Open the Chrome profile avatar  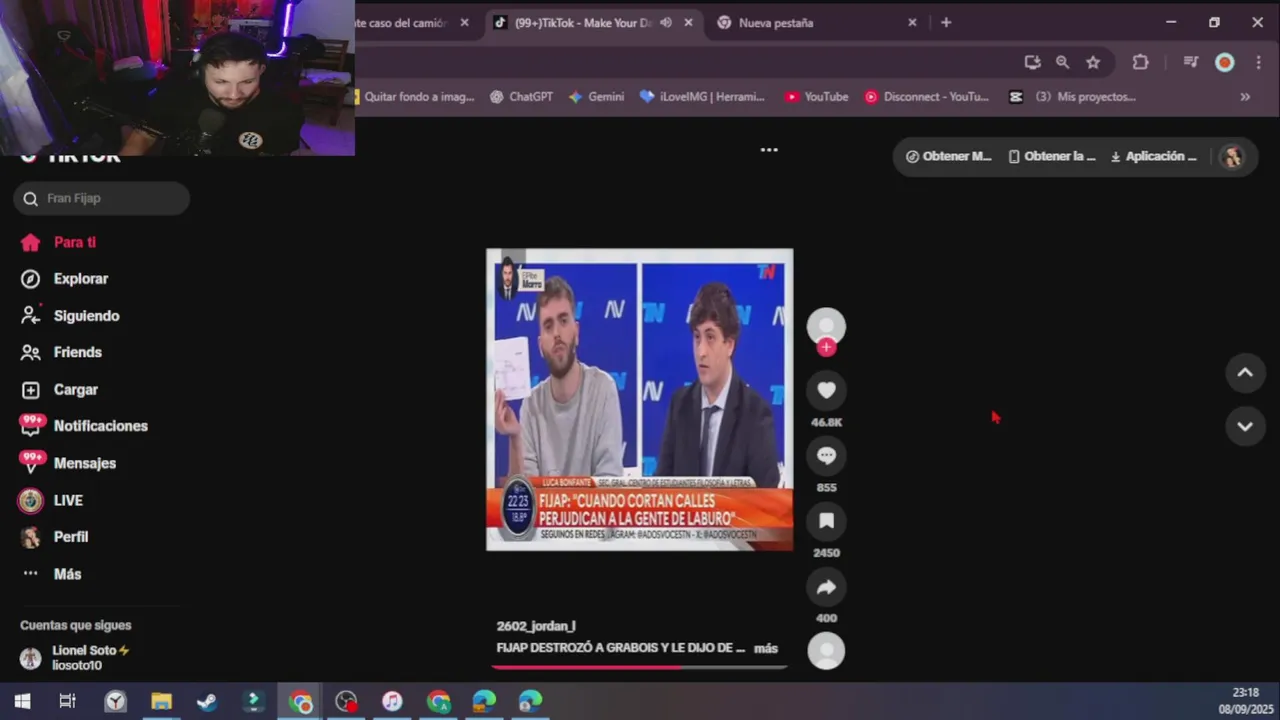[x=1224, y=62]
